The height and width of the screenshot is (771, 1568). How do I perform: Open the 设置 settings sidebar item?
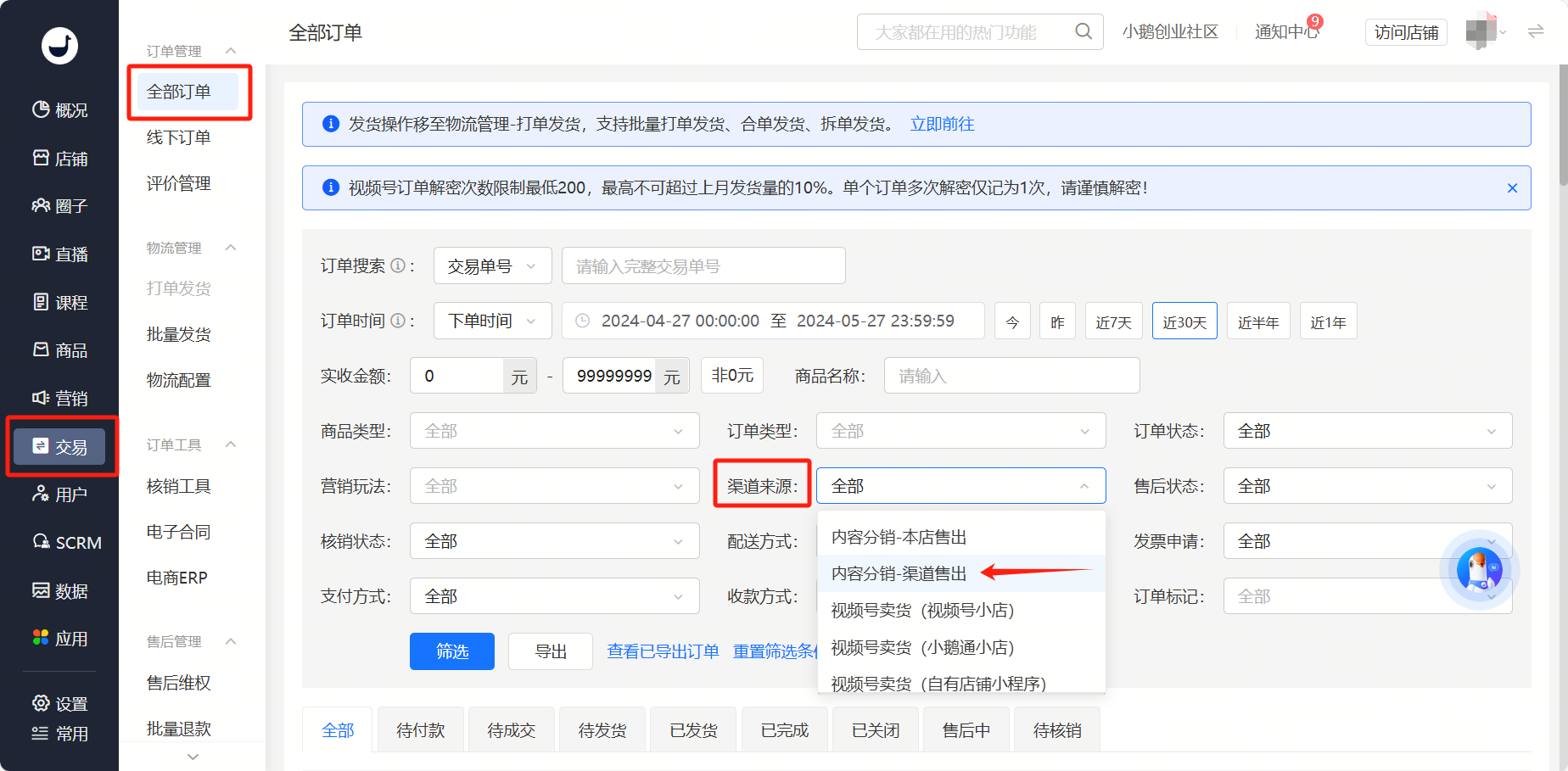(x=59, y=704)
